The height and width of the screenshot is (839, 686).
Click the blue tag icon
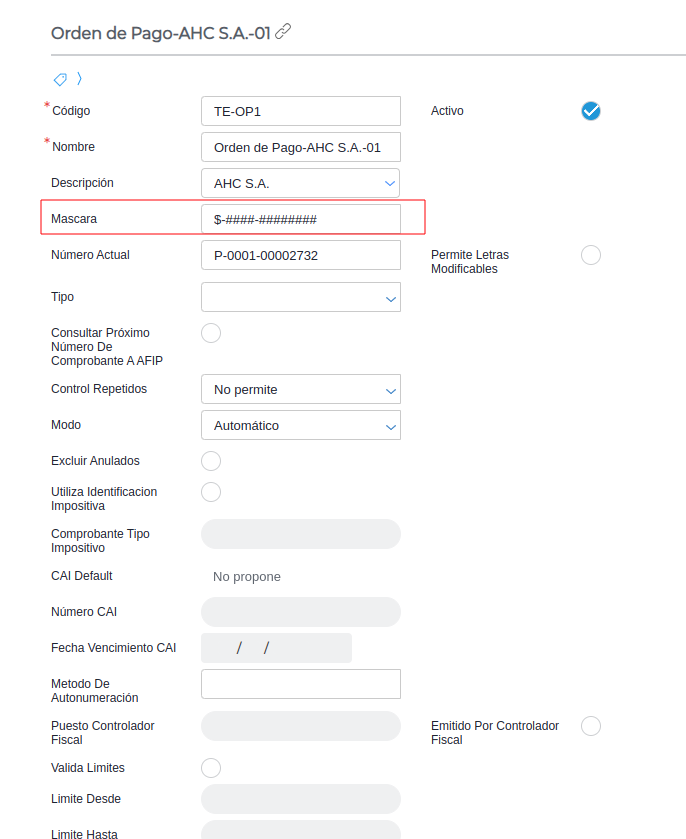[x=60, y=79]
